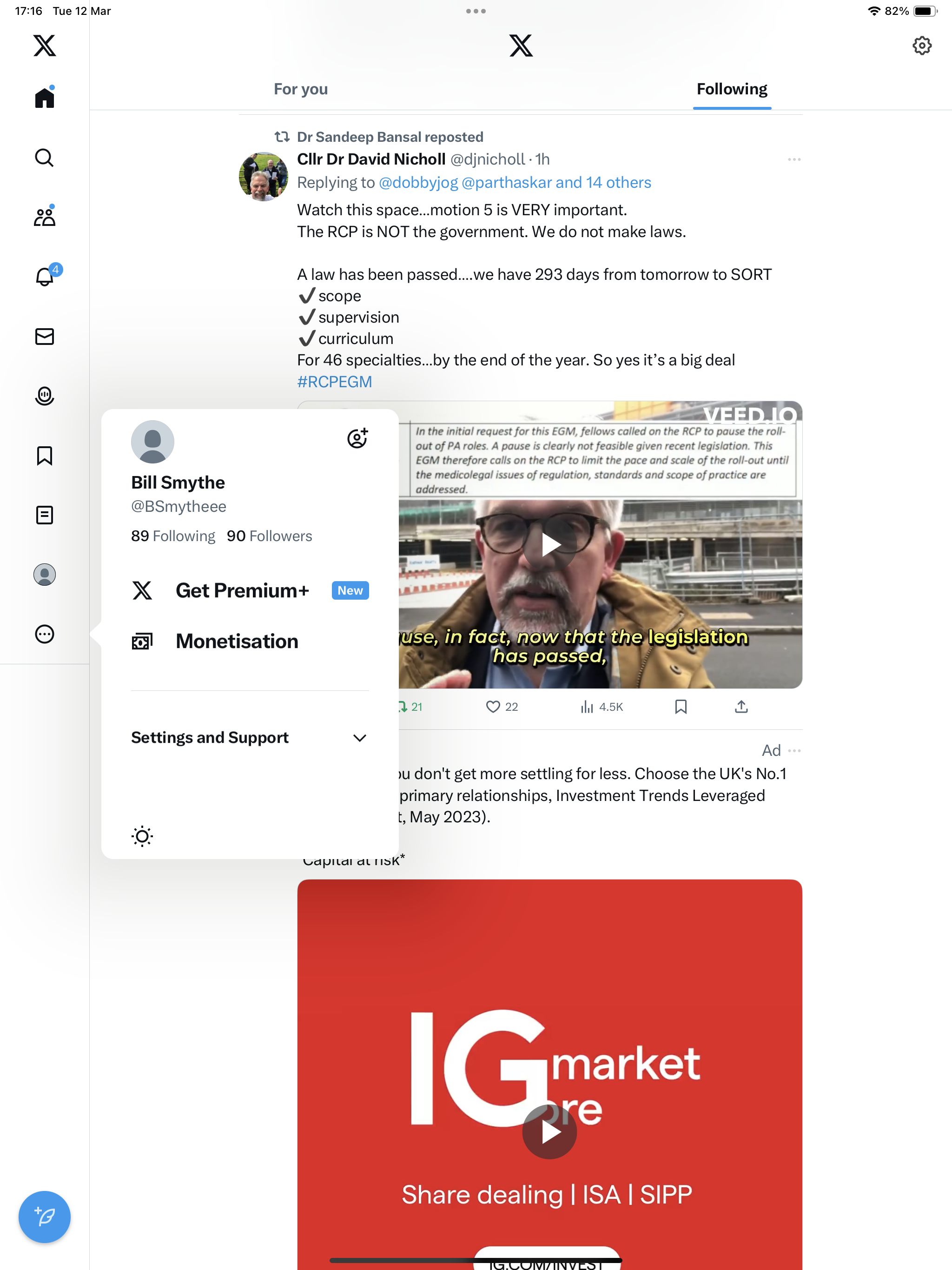Switch to the For you tab
The image size is (952, 1270).
click(300, 89)
